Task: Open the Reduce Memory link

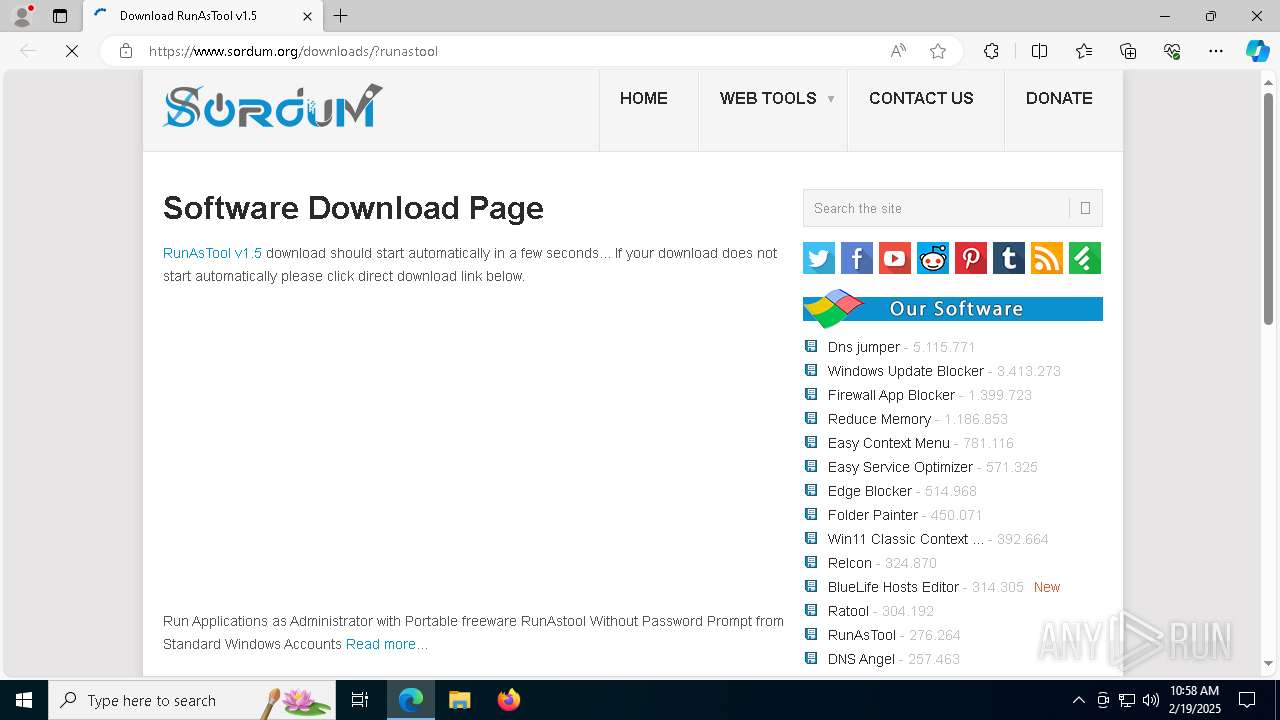Action: (x=879, y=419)
